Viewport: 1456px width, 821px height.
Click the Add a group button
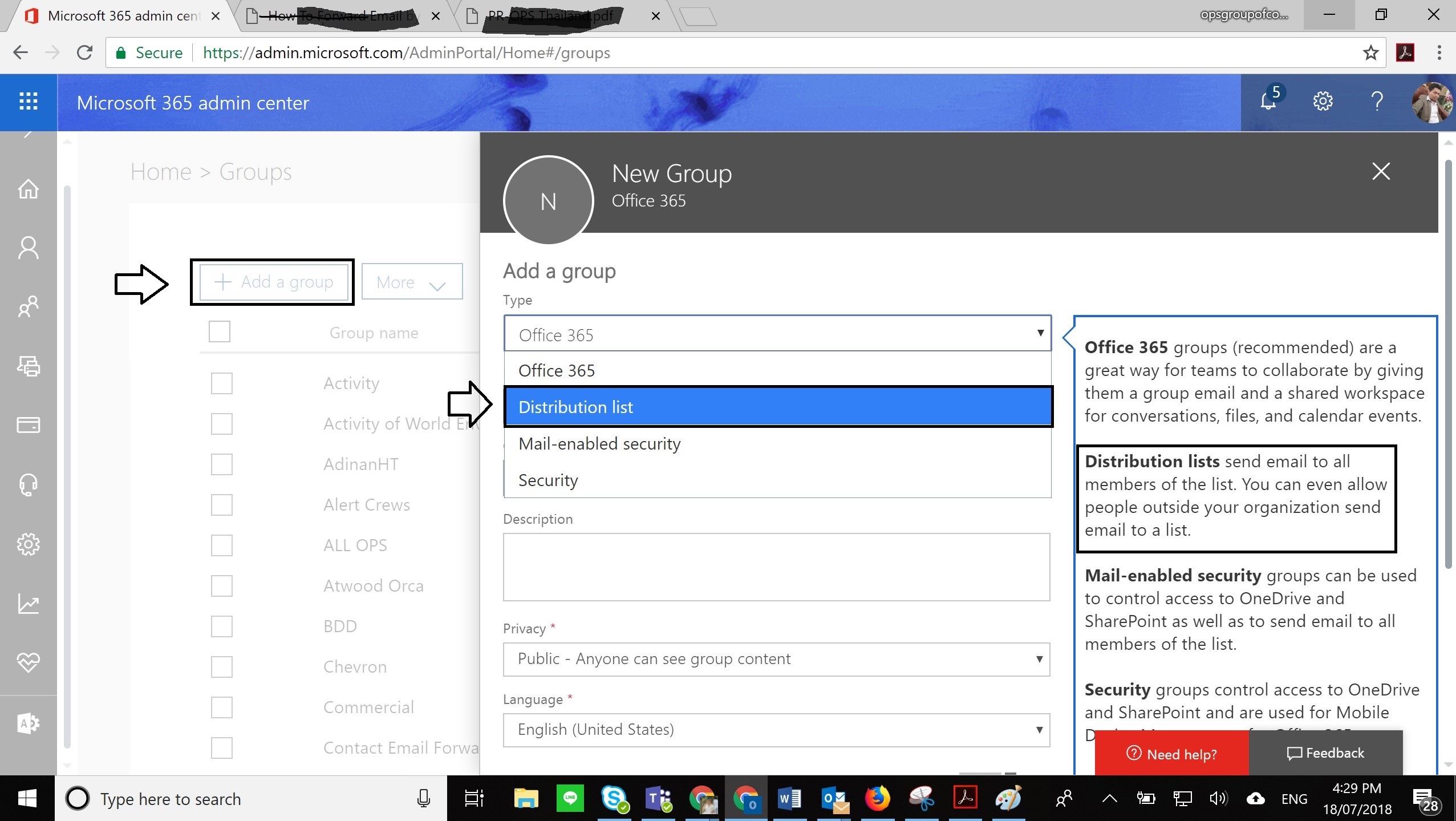click(x=273, y=282)
